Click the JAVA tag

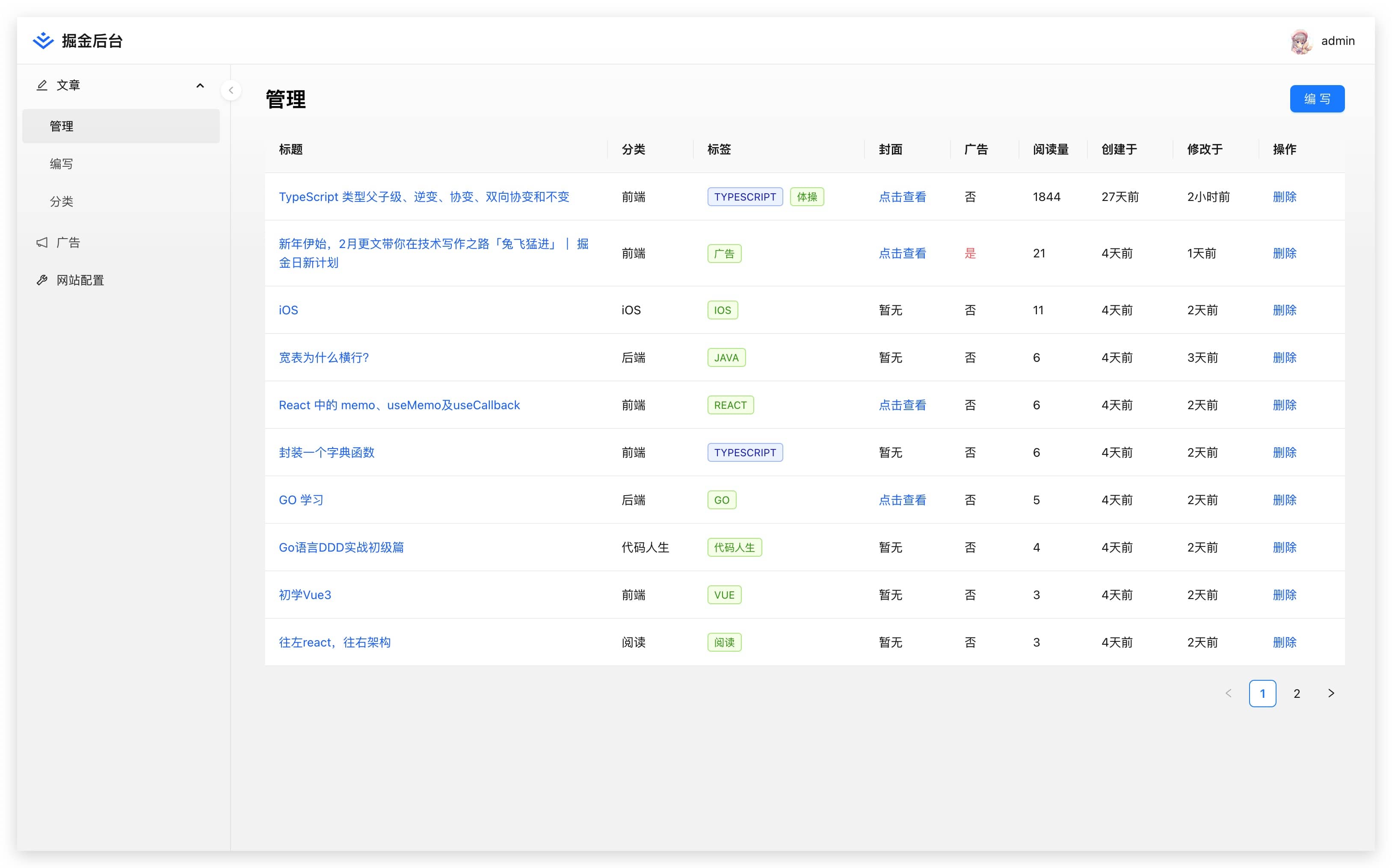[726, 357]
